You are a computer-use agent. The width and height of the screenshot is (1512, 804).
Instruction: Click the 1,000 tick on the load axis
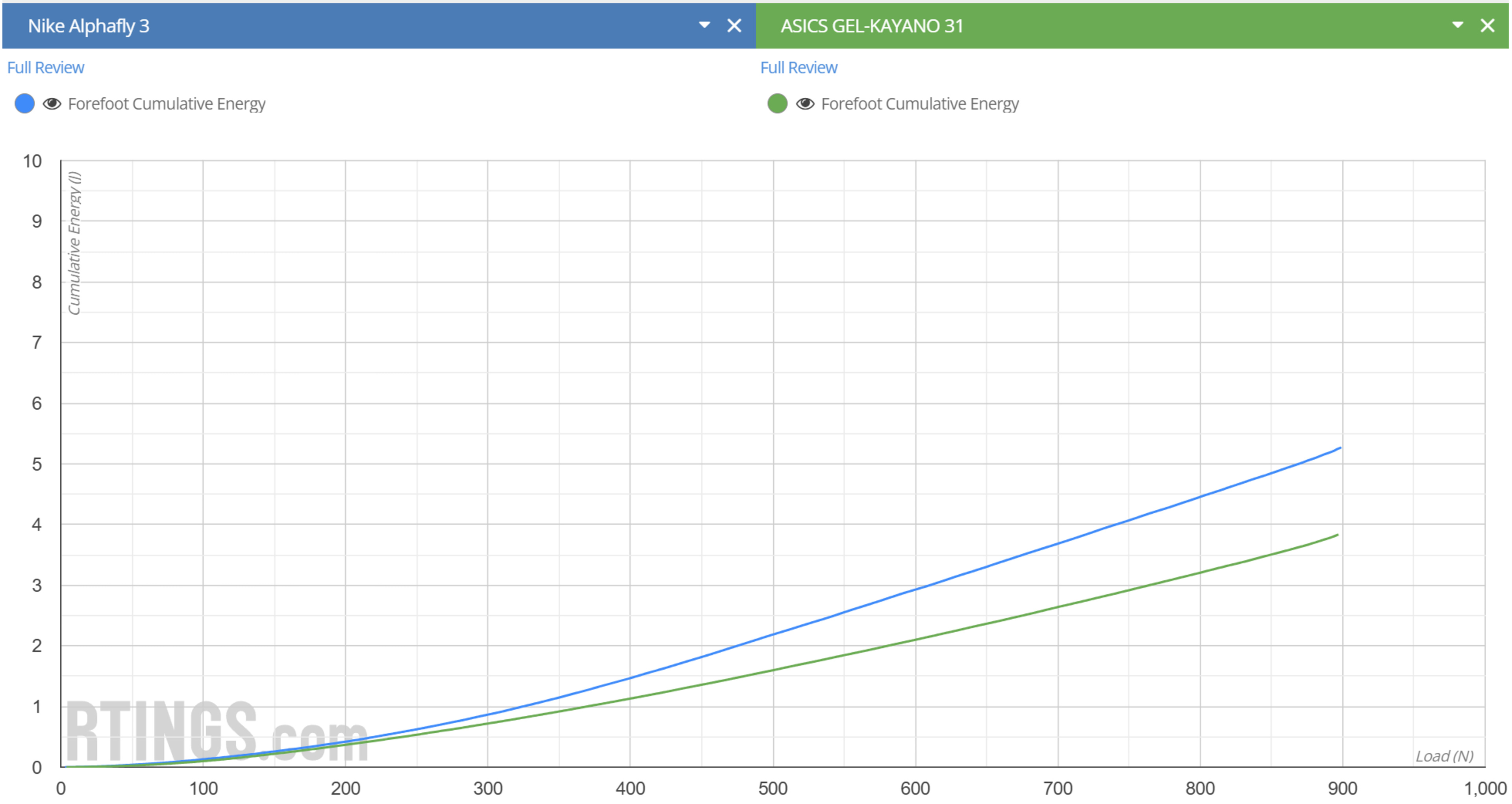[x=1485, y=788]
